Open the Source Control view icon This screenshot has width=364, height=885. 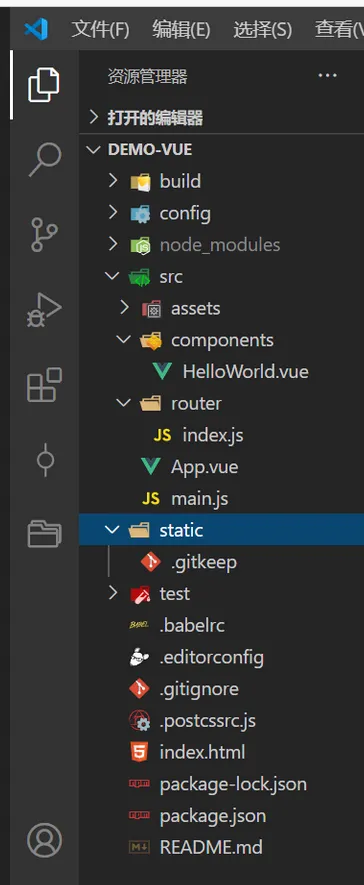point(44,234)
